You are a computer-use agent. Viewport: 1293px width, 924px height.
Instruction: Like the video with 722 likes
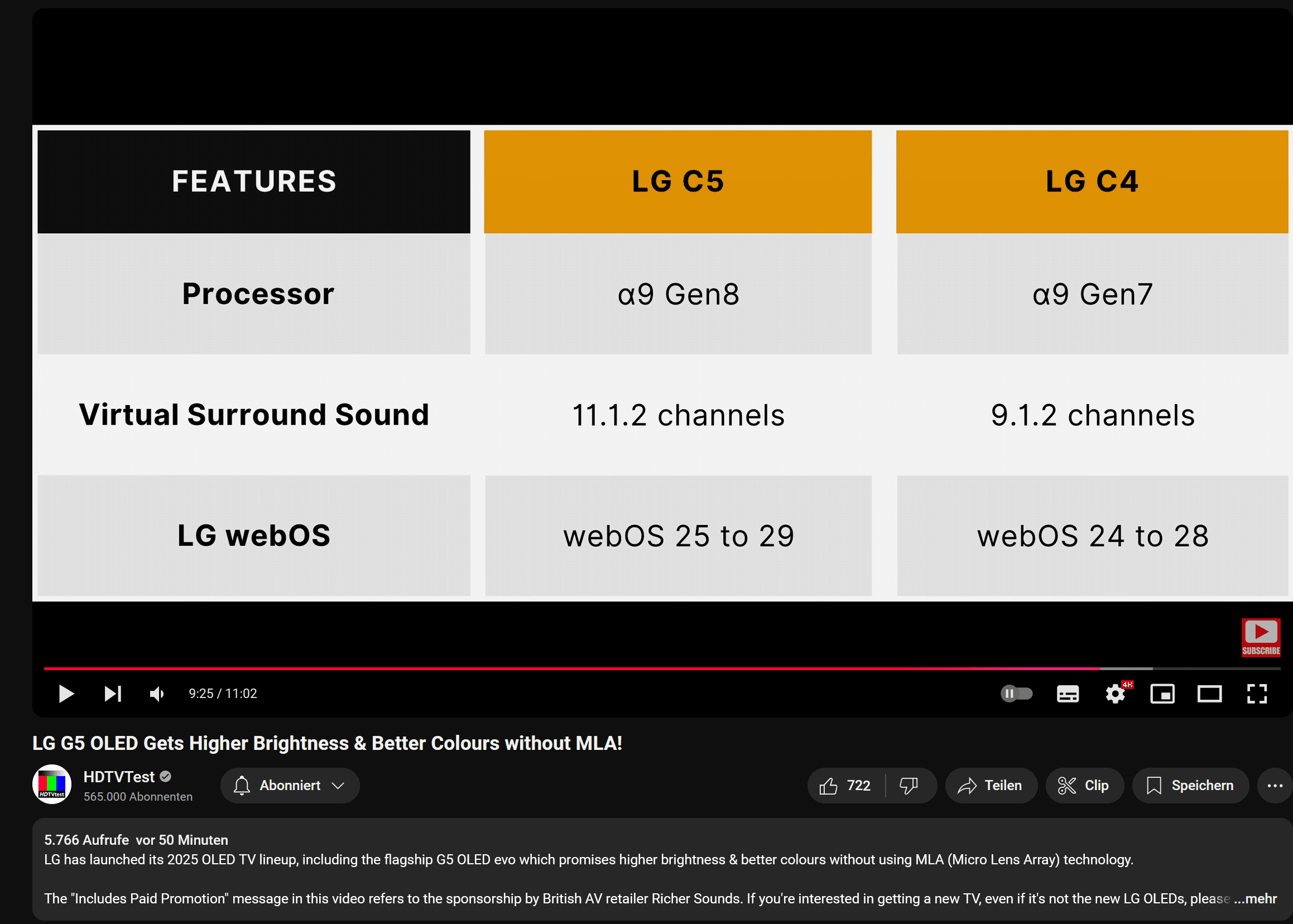pos(846,785)
